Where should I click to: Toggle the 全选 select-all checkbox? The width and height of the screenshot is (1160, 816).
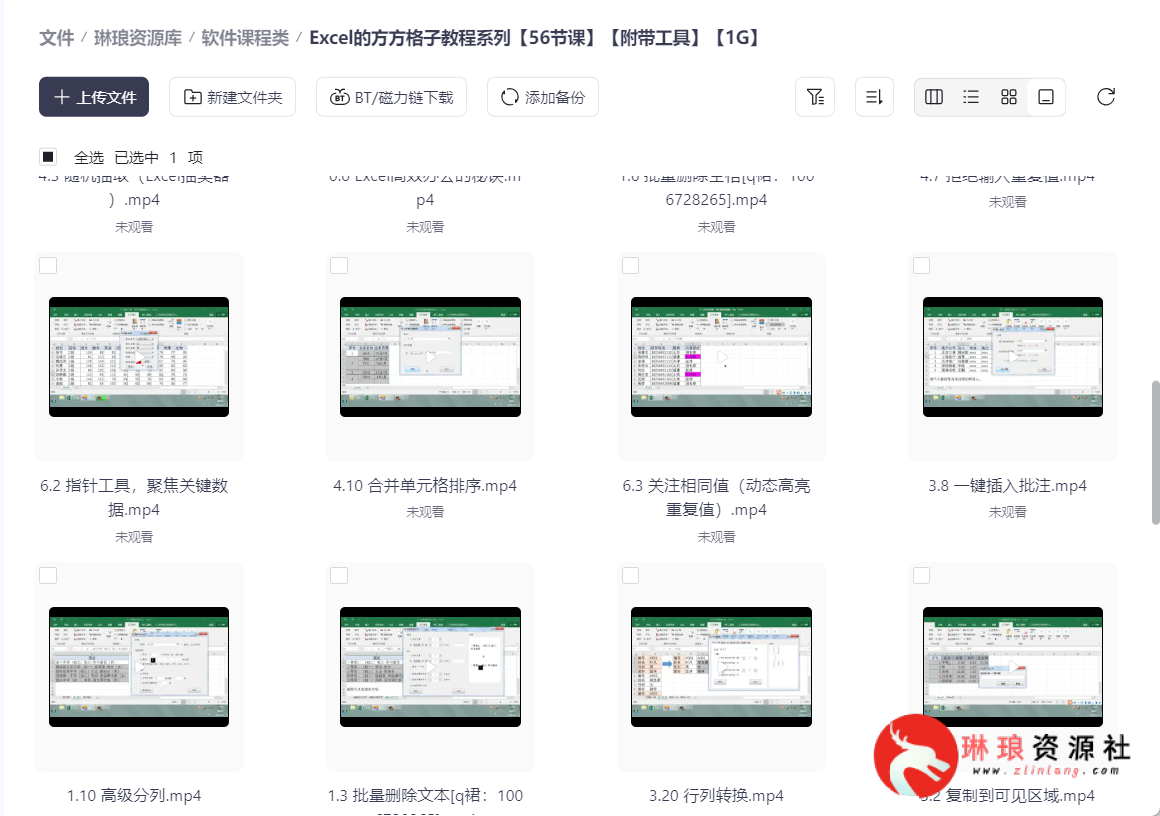coord(48,157)
